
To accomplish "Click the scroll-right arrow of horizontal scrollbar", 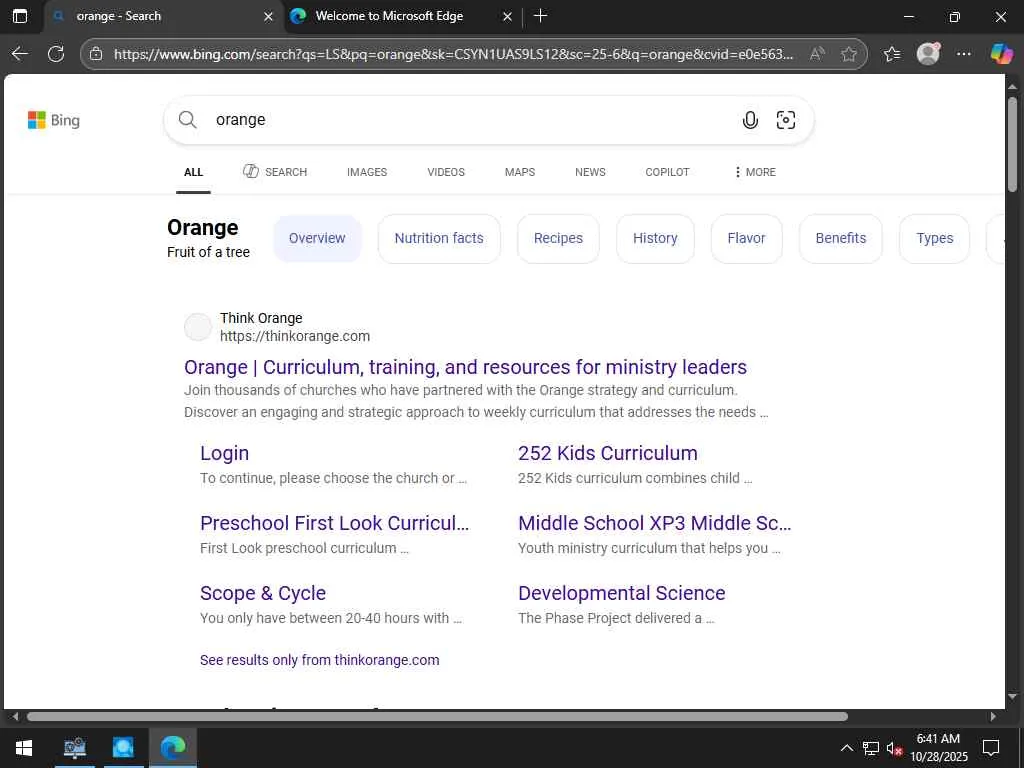I will (x=993, y=716).
